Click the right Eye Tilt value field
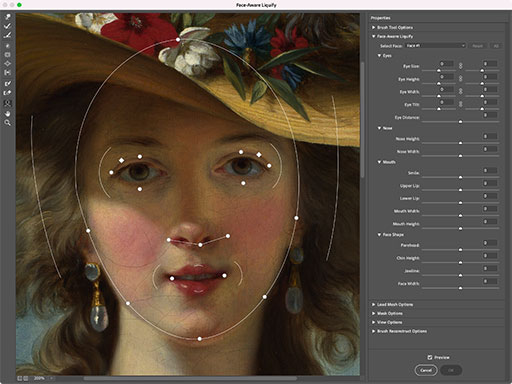The width and height of the screenshot is (512, 384). pos(490,102)
